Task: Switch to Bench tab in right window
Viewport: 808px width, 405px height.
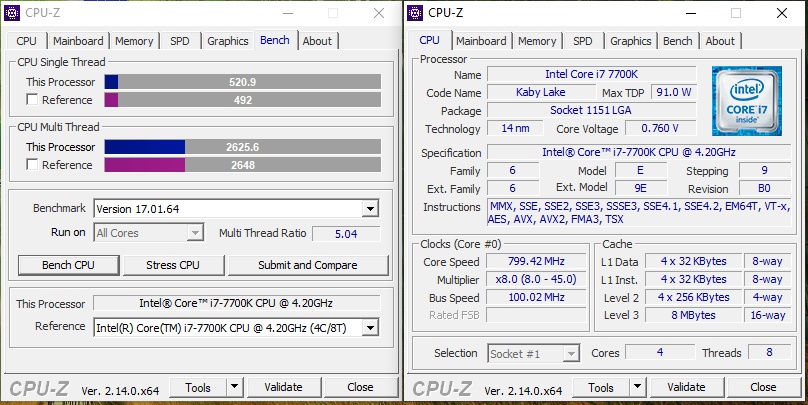Action: (x=678, y=41)
